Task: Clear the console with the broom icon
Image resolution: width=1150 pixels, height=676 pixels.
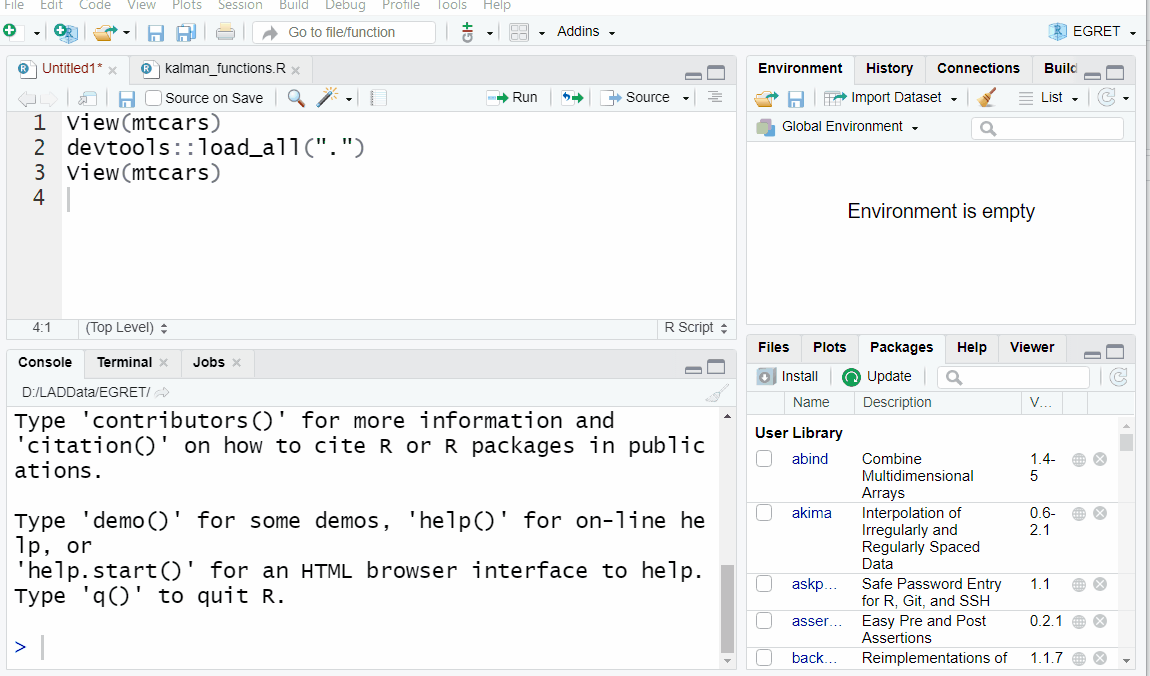Action: (x=717, y=394)
